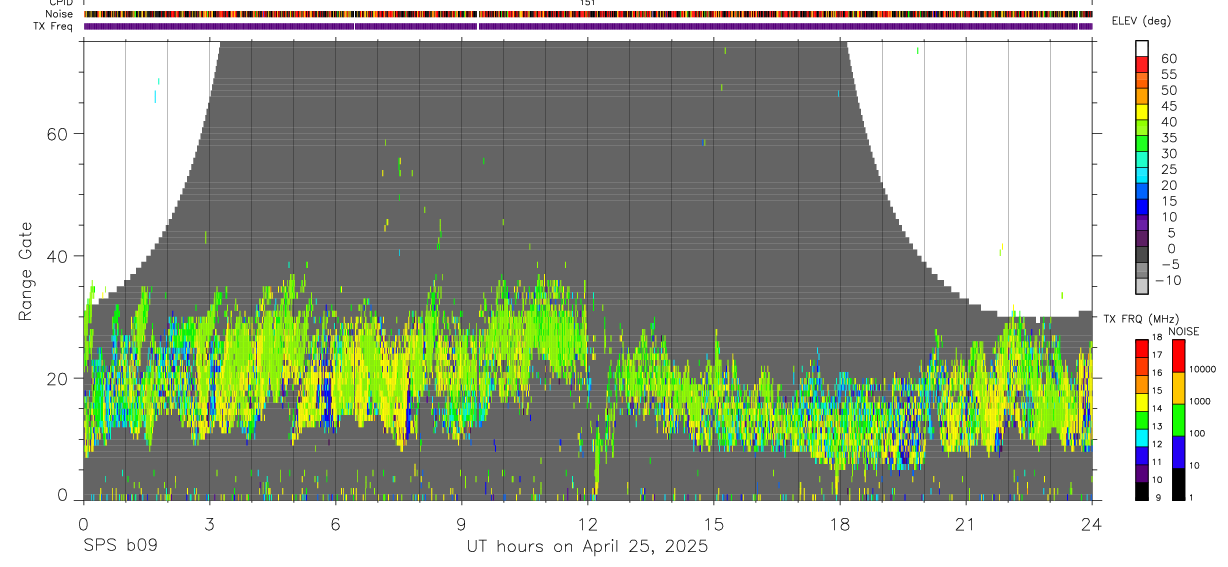1228x567 pixels.
Task: Click the range gate 40 axis label
Action: (x=57, y=256)
